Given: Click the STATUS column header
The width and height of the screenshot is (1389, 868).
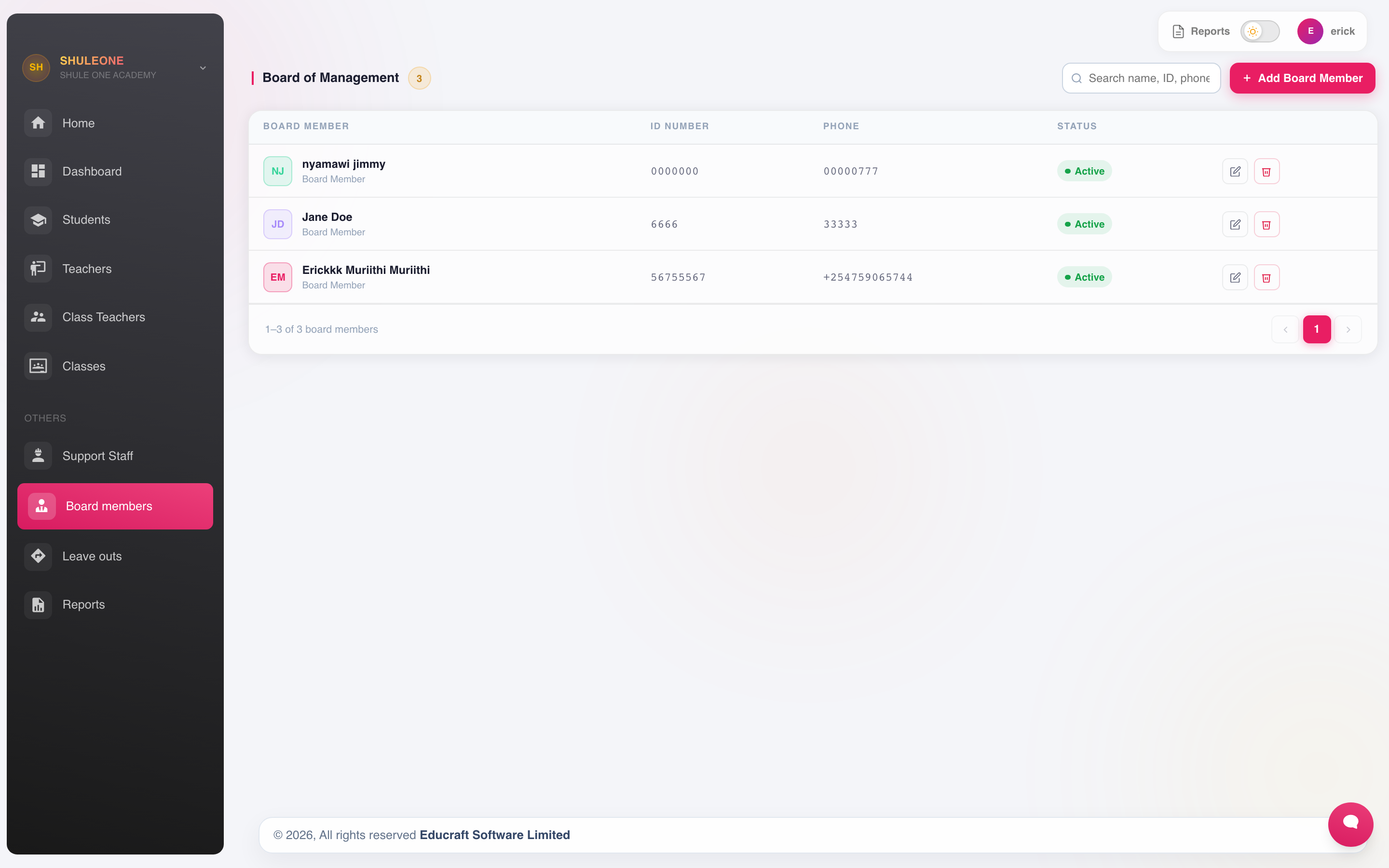Looking at the screenshot, I should pos(1077,126).
